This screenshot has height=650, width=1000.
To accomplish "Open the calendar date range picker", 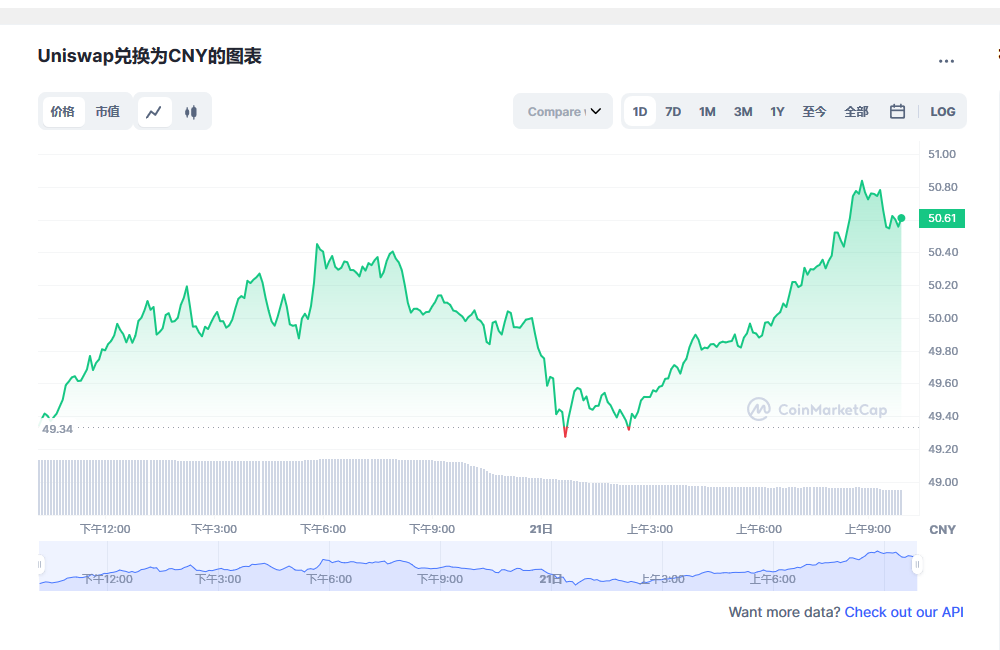I will point(897,112).
